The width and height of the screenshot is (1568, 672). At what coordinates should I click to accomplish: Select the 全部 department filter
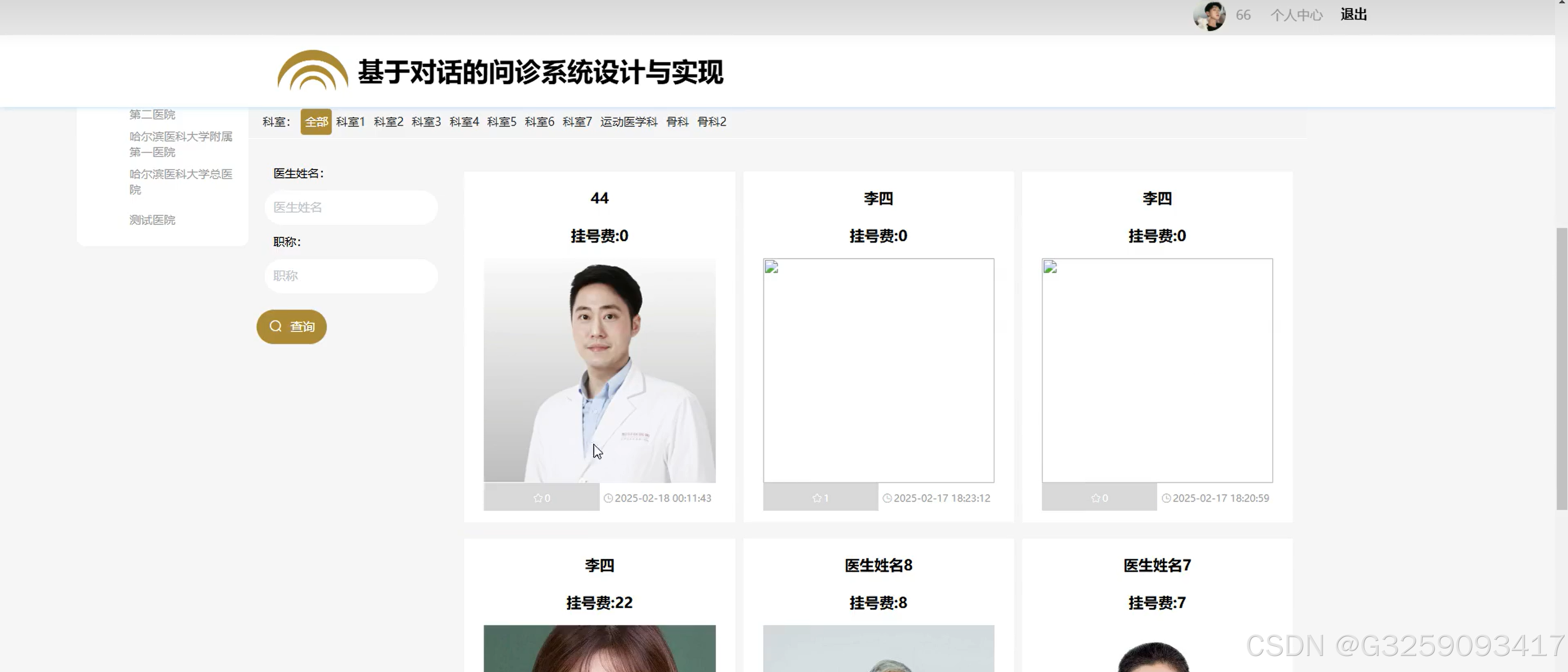[316, 122]
